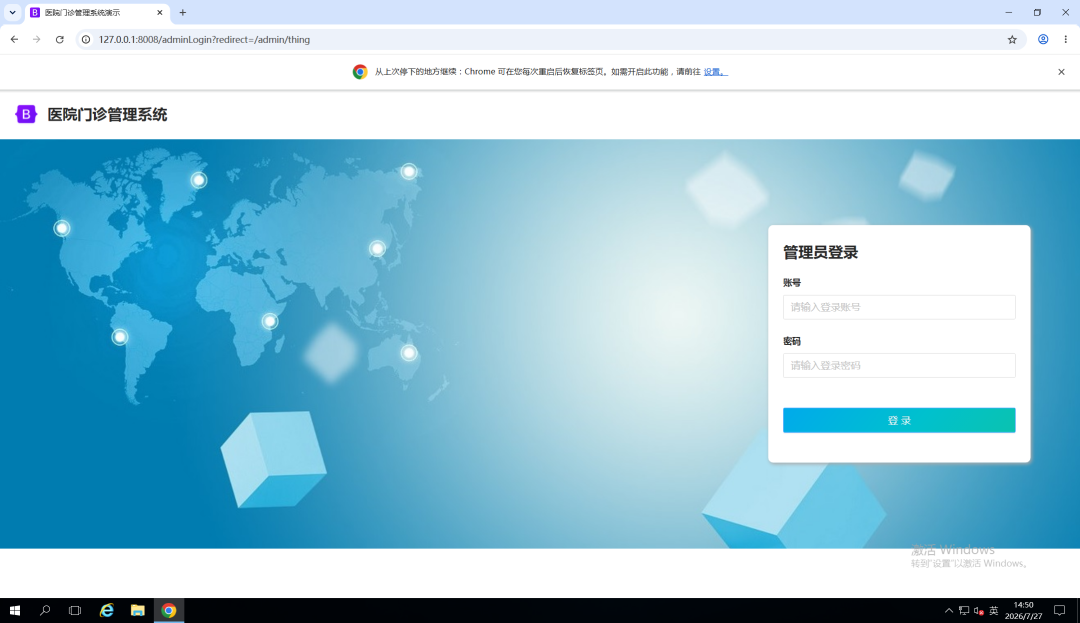Viewport: 1080px width, 623px height.
Task: Focus the 密码 password input field
Action: [x=899, y=366]
